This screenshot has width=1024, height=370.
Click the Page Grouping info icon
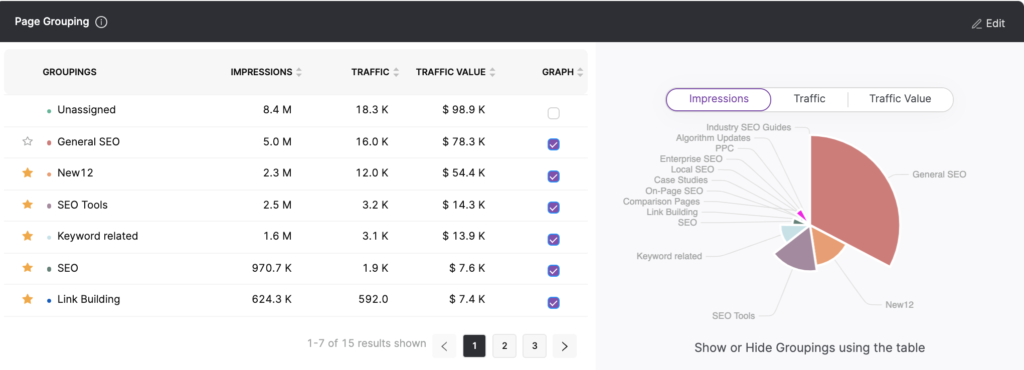101,22
